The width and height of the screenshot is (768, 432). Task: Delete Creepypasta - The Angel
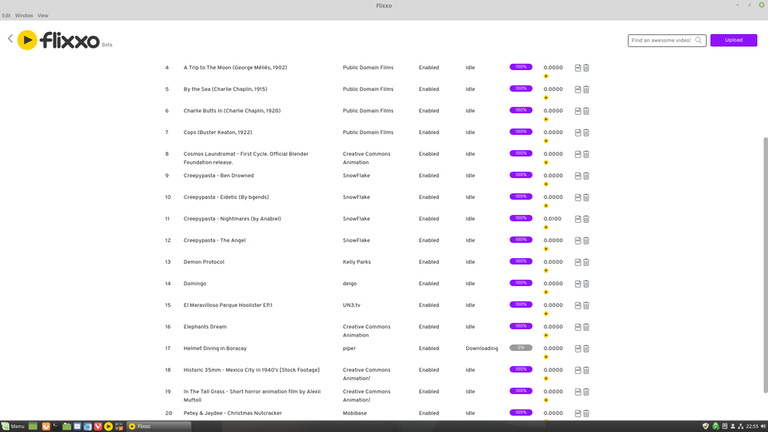(586, 240)
